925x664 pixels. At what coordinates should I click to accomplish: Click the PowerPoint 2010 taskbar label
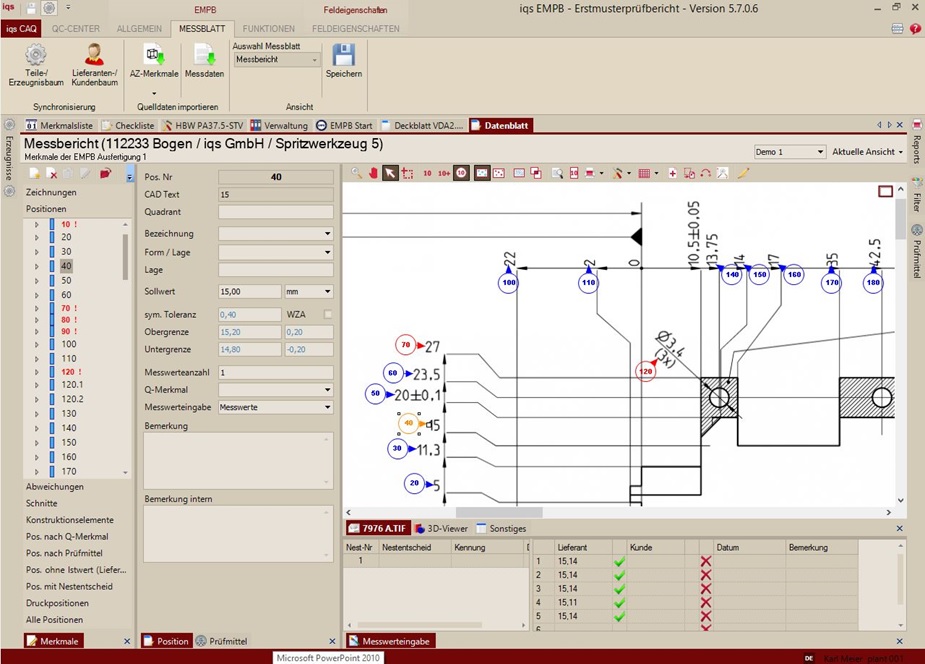328,658
